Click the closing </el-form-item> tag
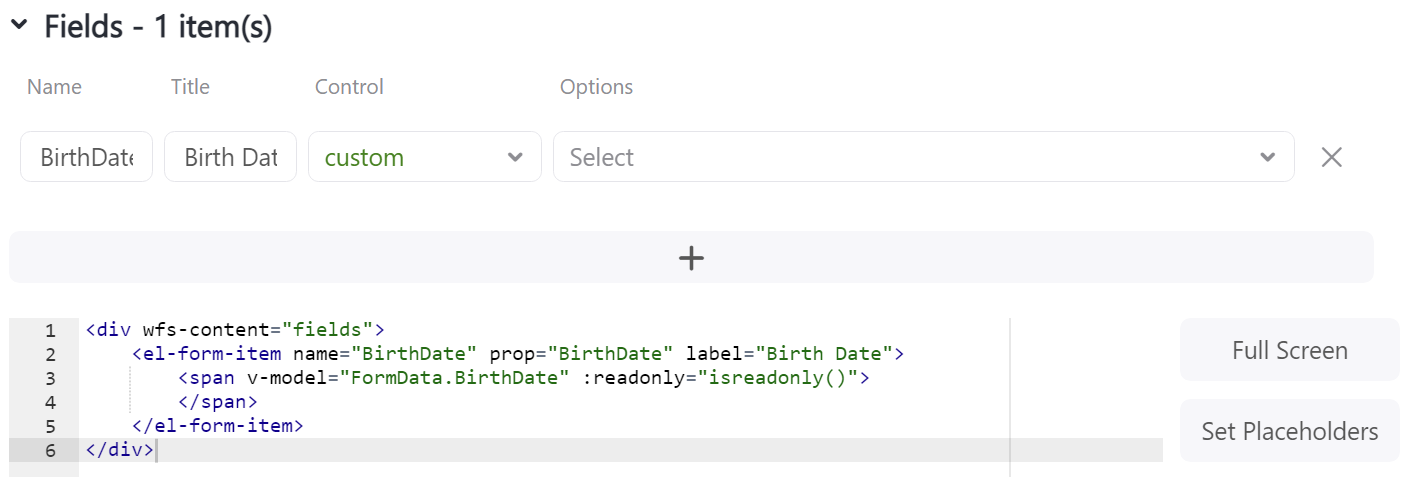The width and height of the screenshot is (1414, 477). (x=217, y=425)
